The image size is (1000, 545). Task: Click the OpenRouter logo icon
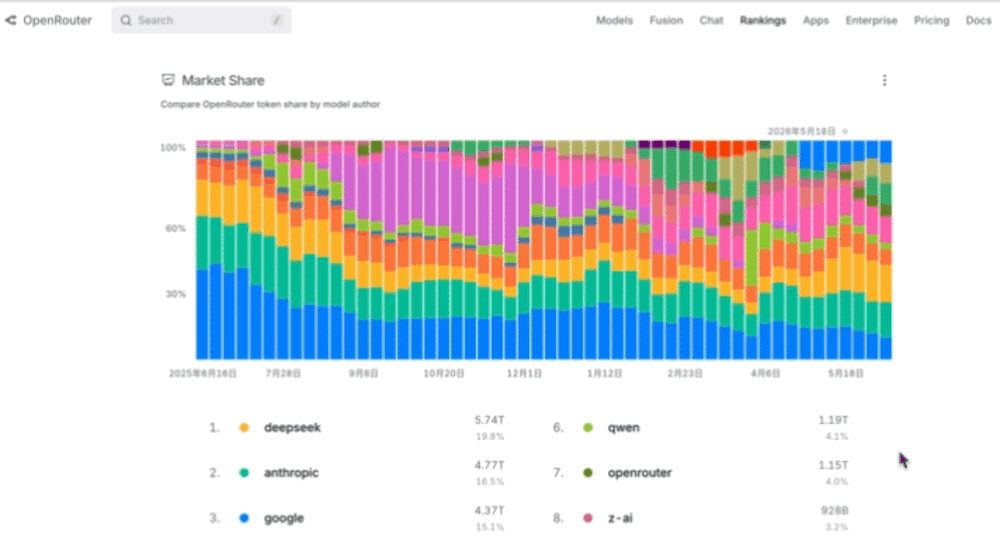11,20
